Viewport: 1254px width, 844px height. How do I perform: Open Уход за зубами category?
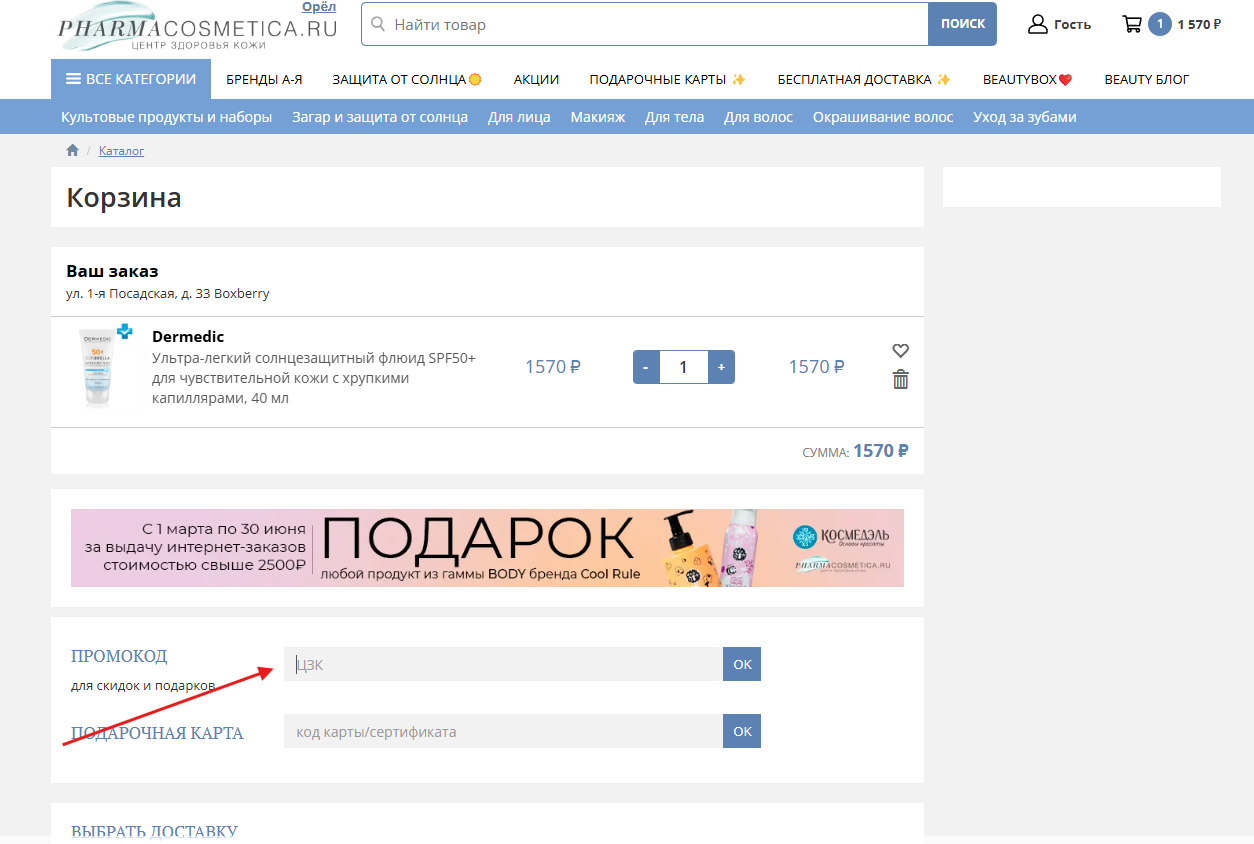[1025, 117]
